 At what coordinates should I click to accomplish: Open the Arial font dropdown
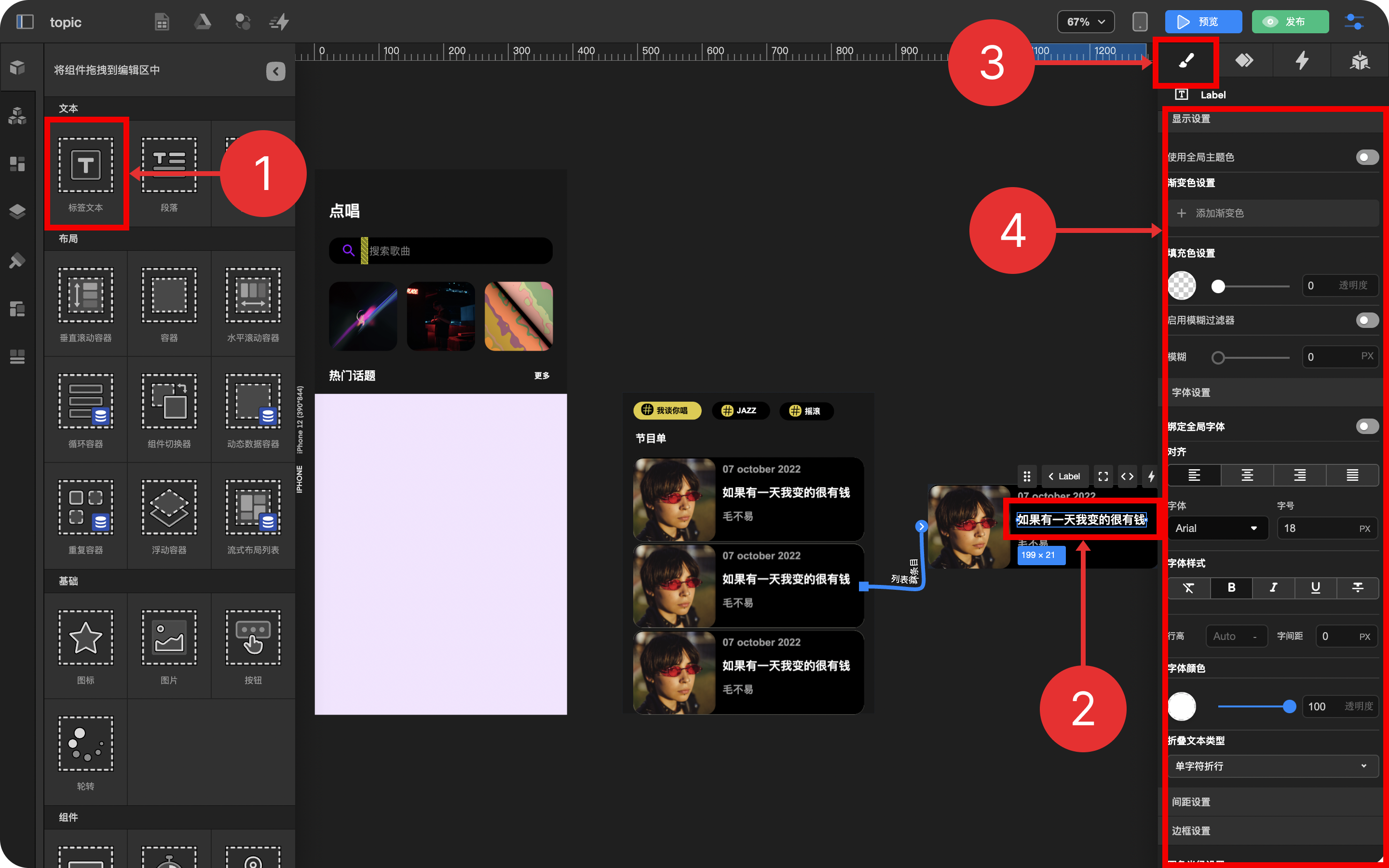(x=1217, y=528)
